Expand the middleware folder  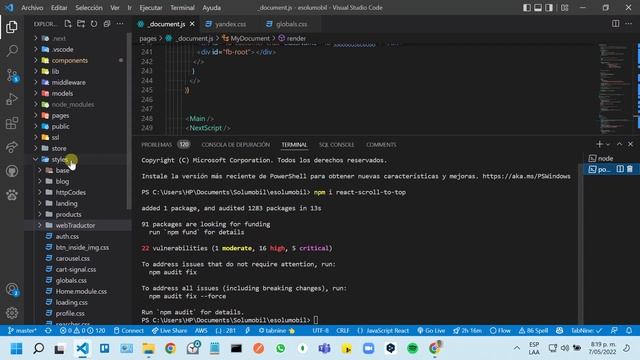(68, 82)
